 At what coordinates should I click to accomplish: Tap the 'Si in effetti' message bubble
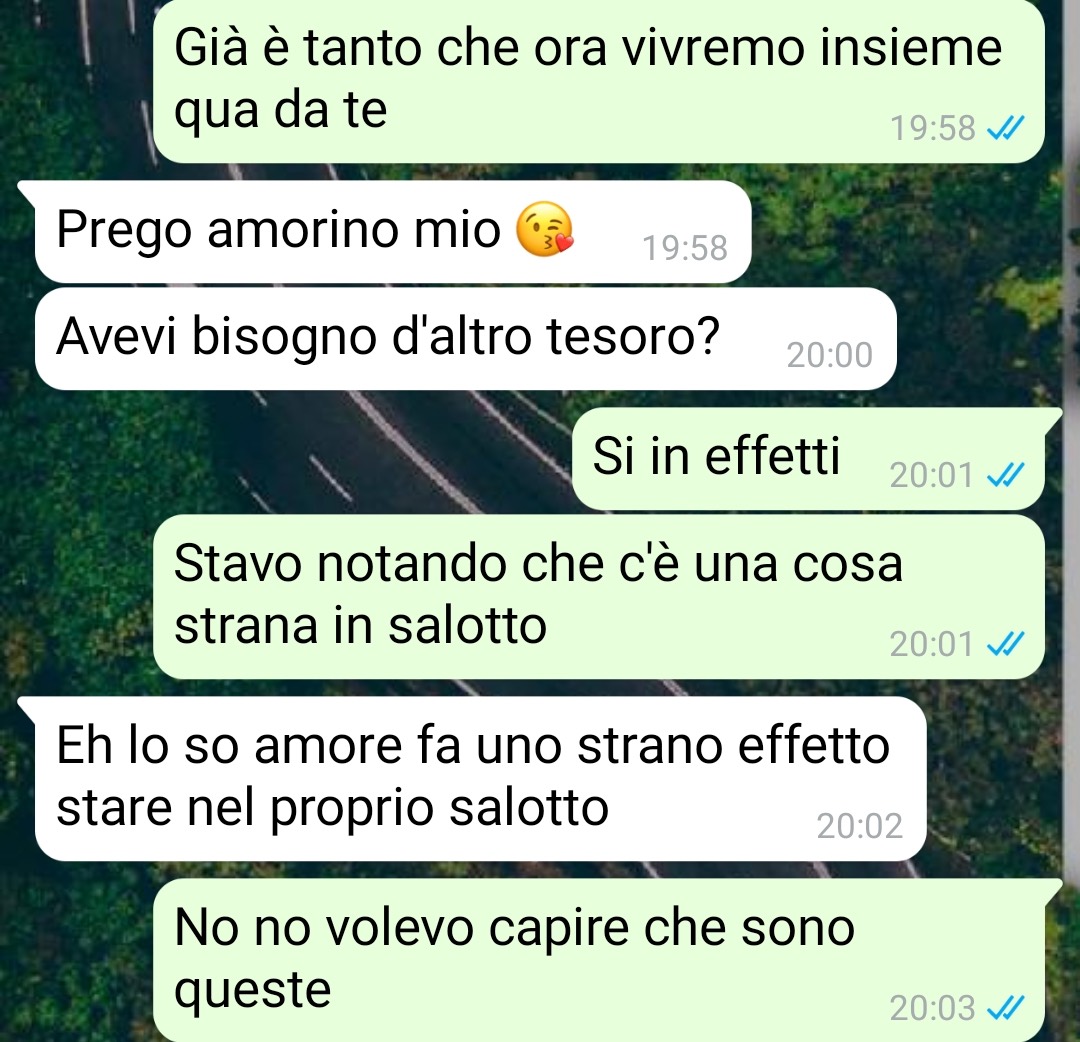pyautogui.click(x=808, y=459)
